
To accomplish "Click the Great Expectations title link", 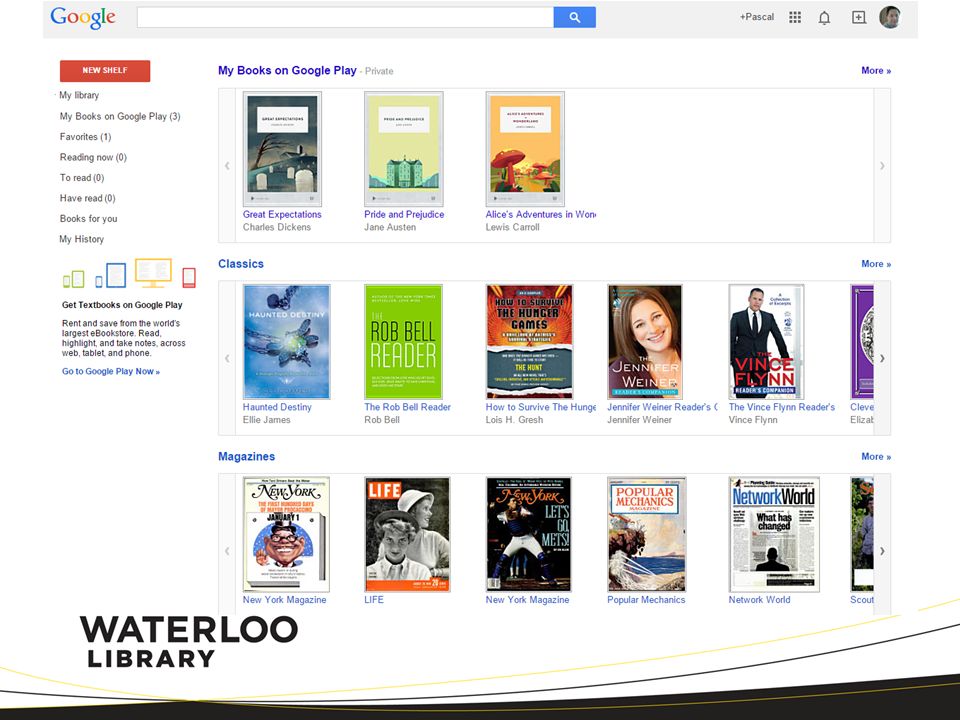I will 282,214.
